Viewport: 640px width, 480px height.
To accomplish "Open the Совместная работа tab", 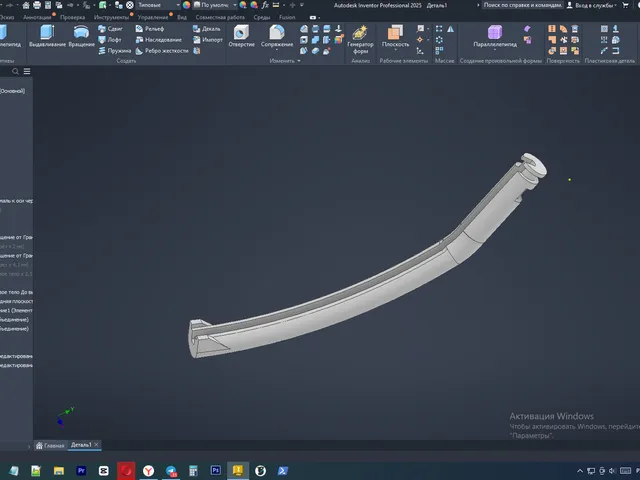I will [x=220, y=17].
